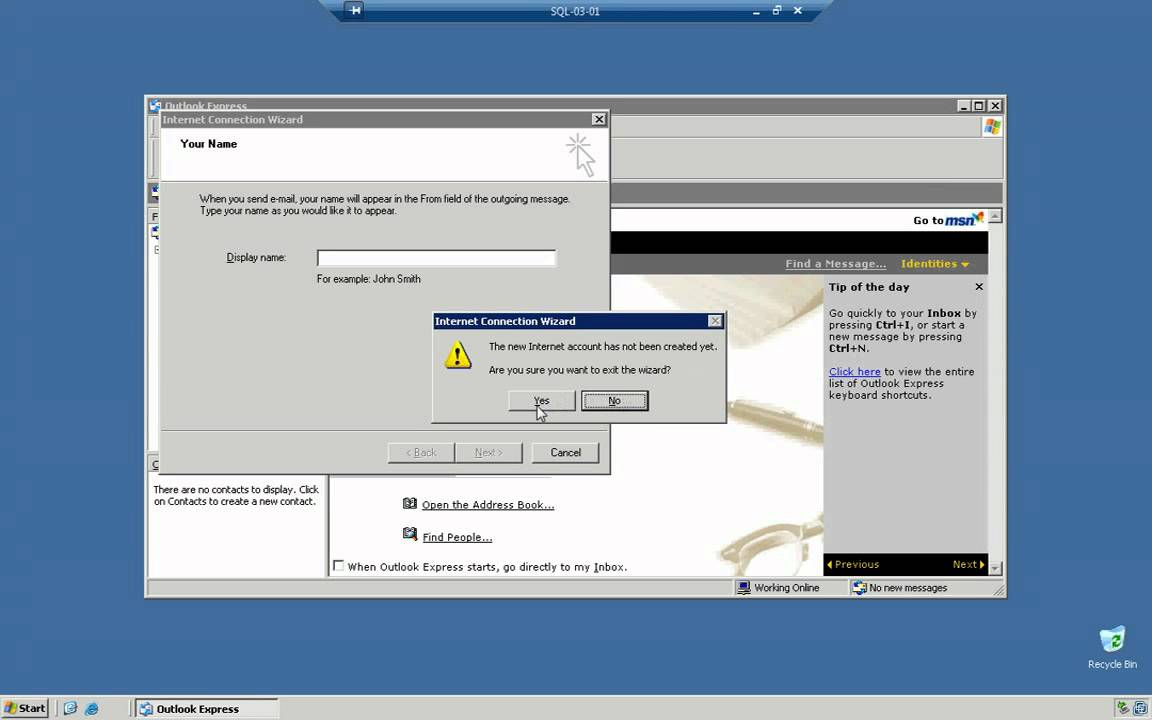Choose No in the exit confirmation dialog
Image resolution: width=1152 pixels, height=720 pixels.
(614, 400)
